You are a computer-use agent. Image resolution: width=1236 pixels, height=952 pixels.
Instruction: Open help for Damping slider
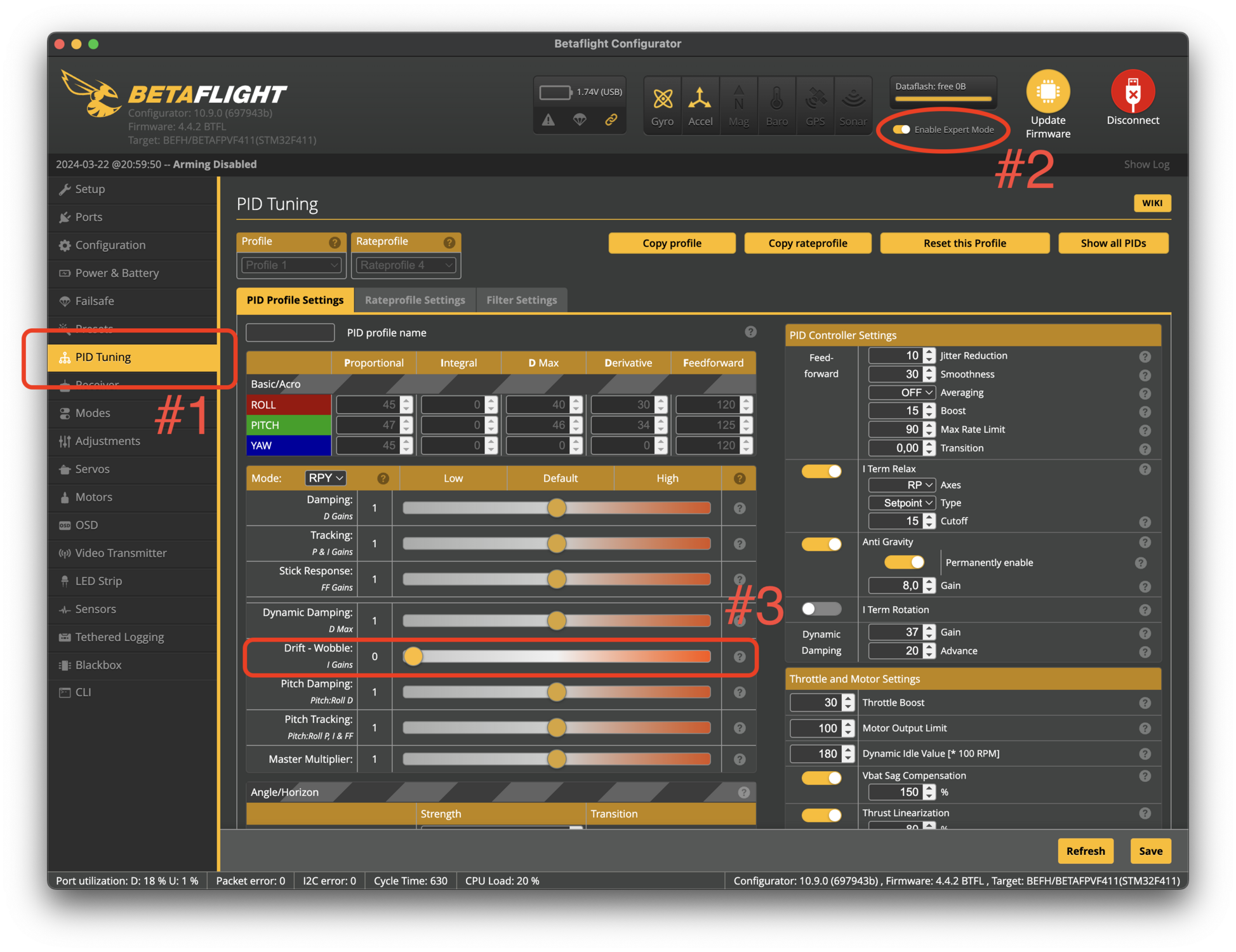[x=740, y=508]
